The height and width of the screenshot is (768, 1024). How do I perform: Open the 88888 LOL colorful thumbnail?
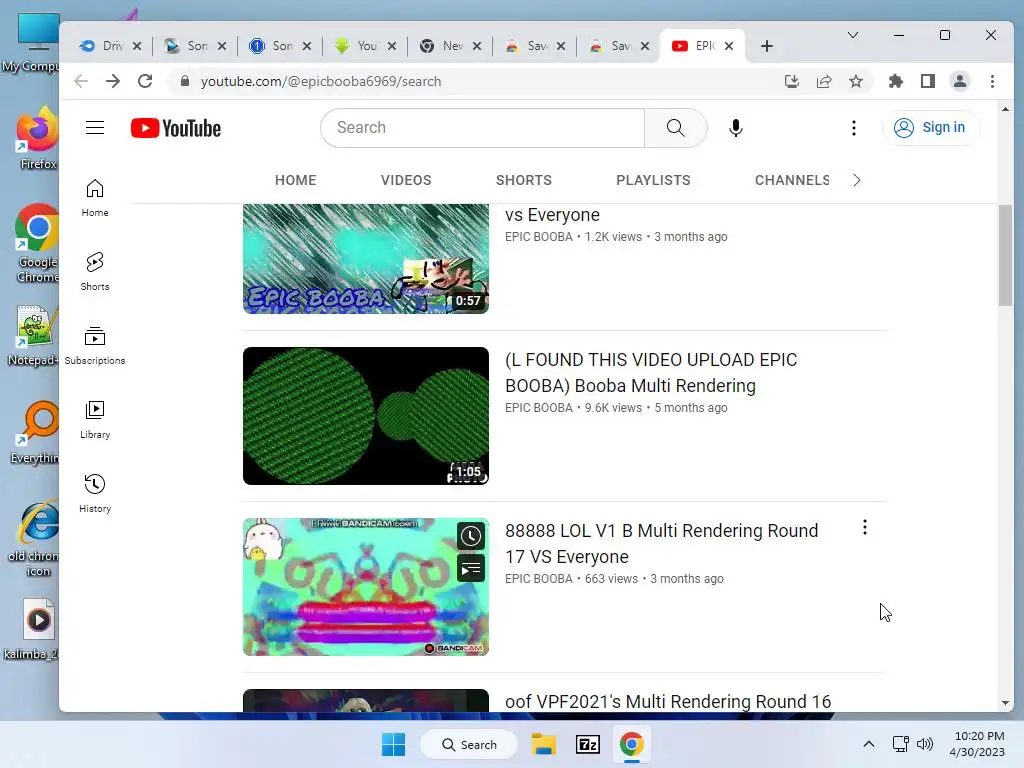366,587
